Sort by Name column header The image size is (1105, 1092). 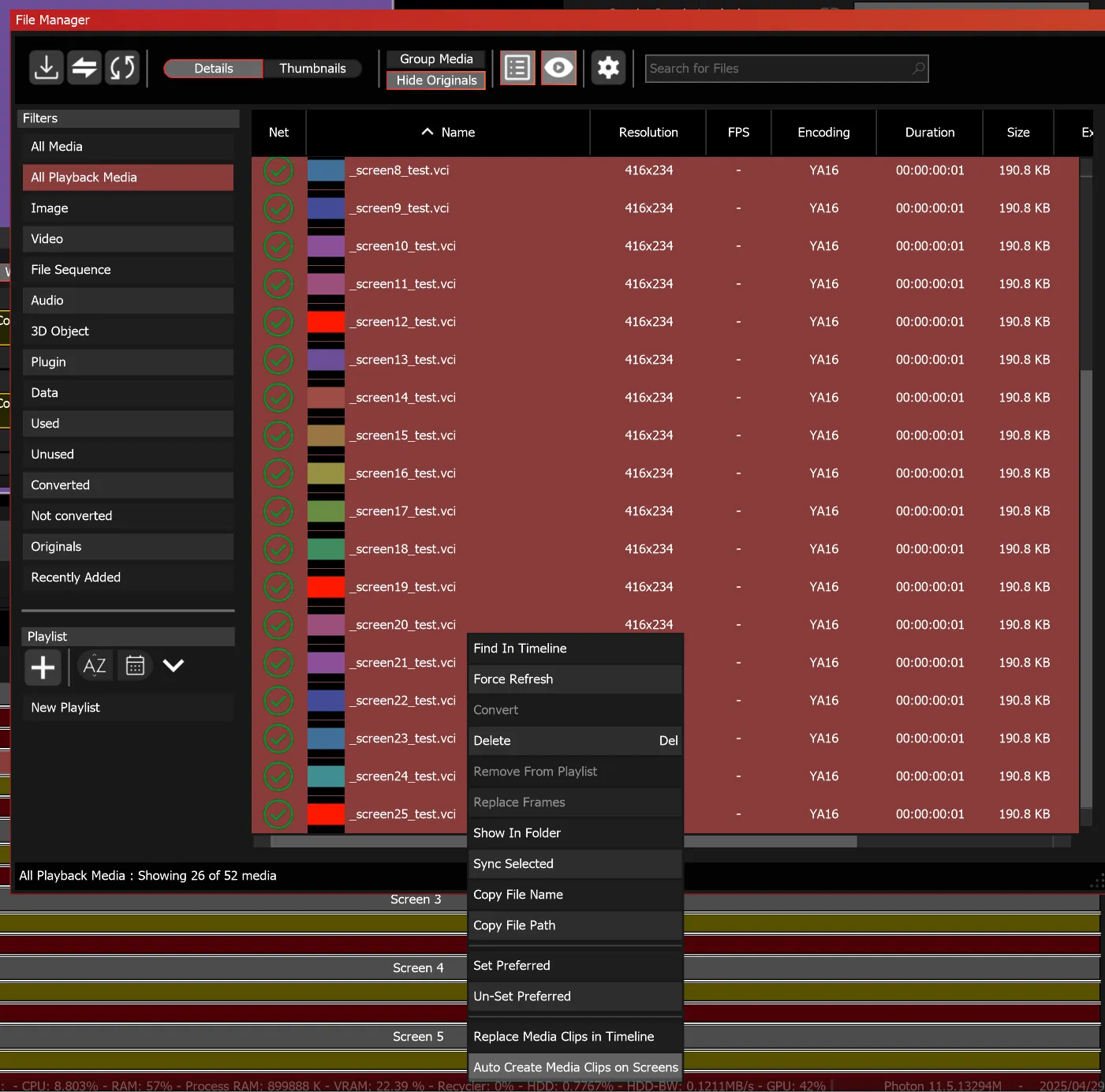(448, 133)
